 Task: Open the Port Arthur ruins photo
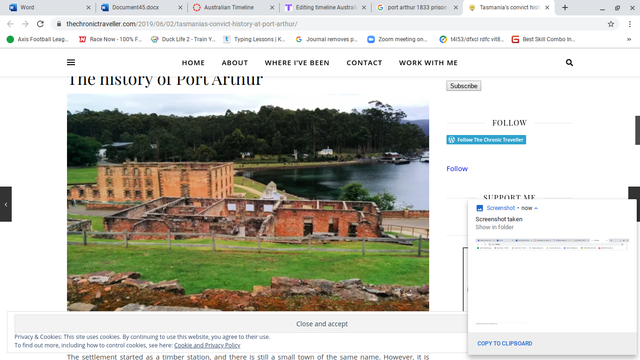coord(248,202)
